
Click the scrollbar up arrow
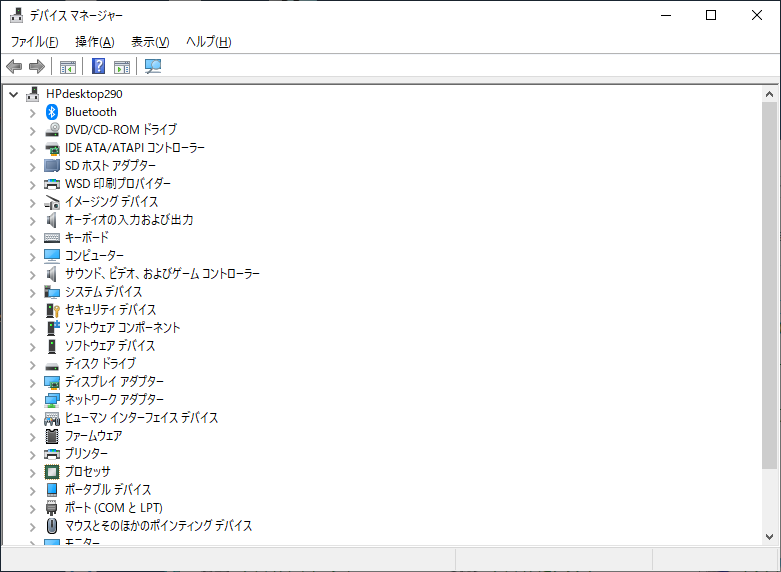[x=769, y=94]
